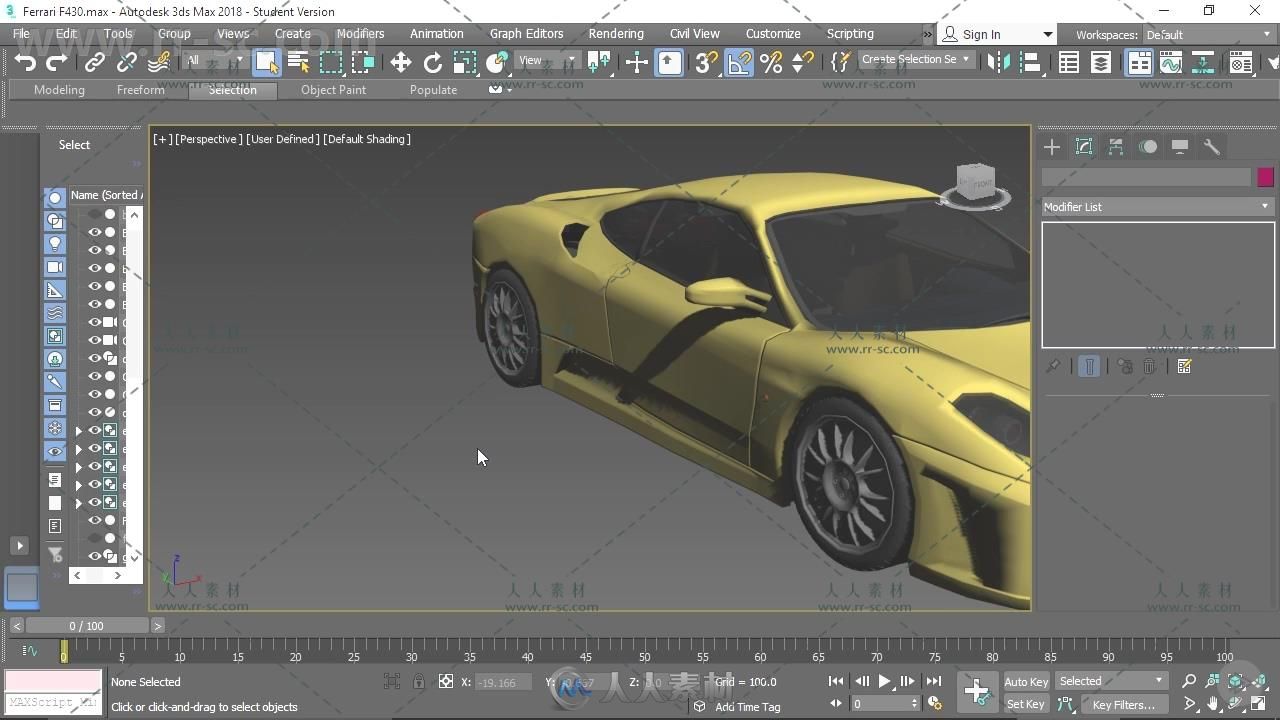
Task: Click the Perspective viewport label
Action: point(208,139)
